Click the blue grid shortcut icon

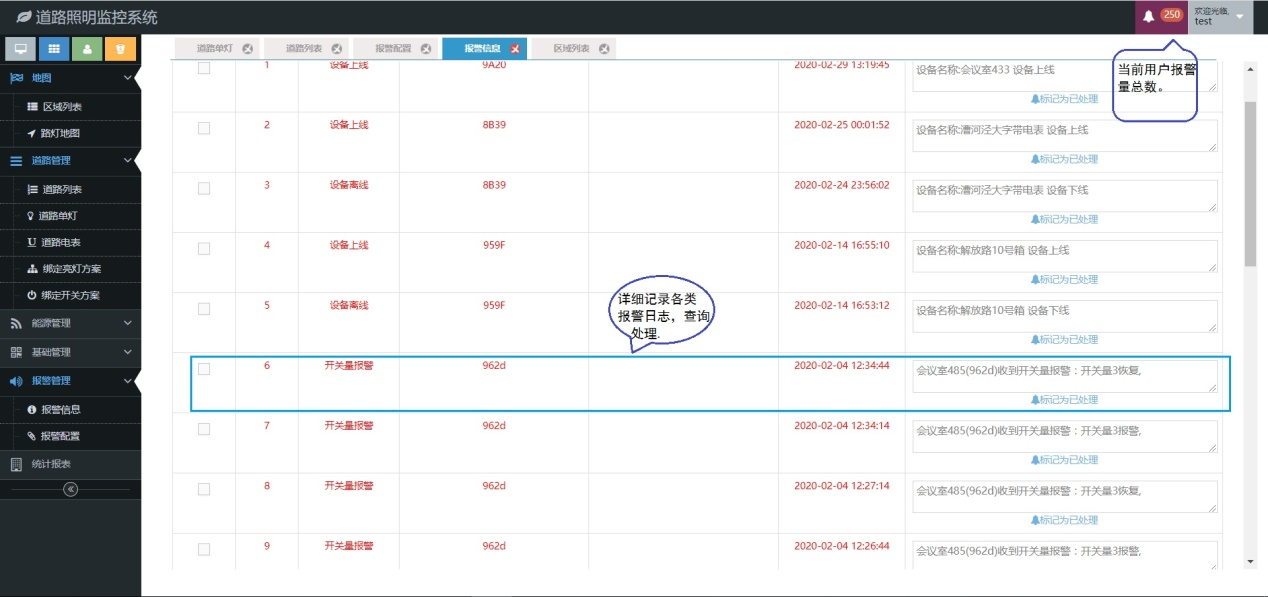[54, 48]
